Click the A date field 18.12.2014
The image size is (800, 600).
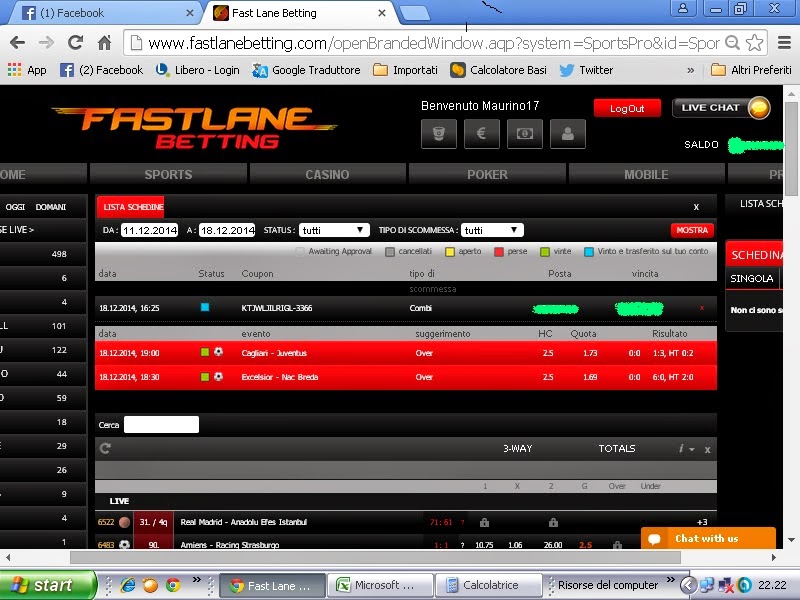pyautogui.click(x=227, y=230)
